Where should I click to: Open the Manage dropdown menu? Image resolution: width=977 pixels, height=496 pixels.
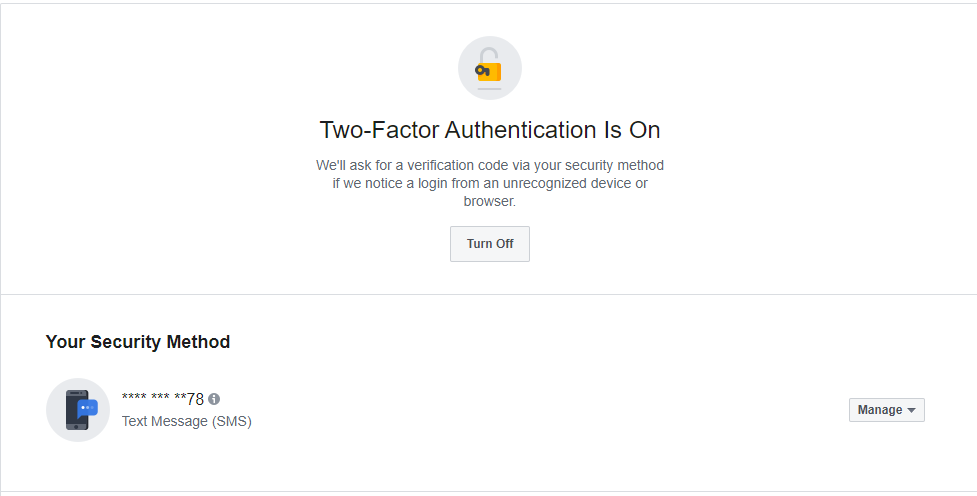[886, 410]
